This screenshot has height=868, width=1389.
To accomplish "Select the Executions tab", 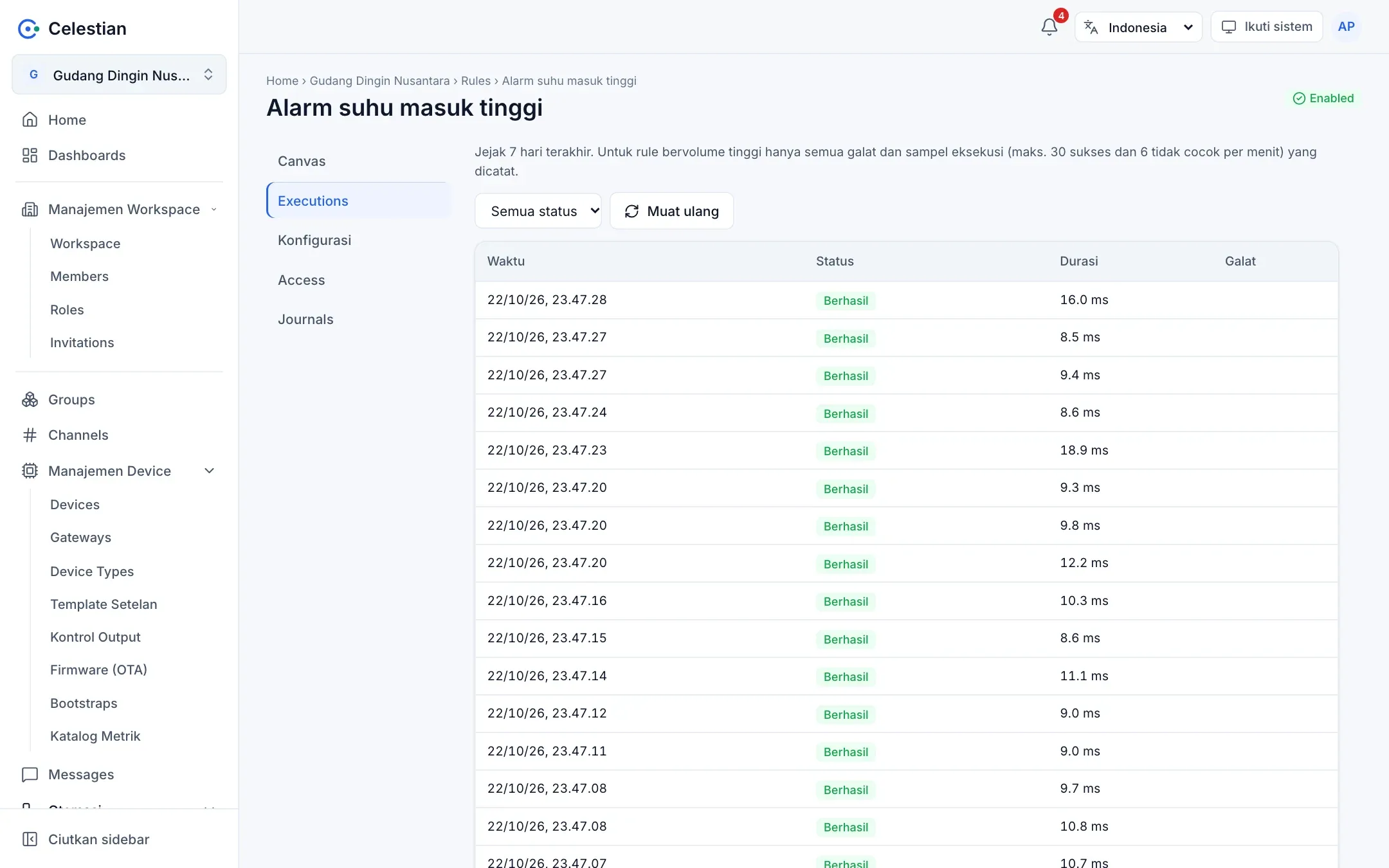I will 359,201.
